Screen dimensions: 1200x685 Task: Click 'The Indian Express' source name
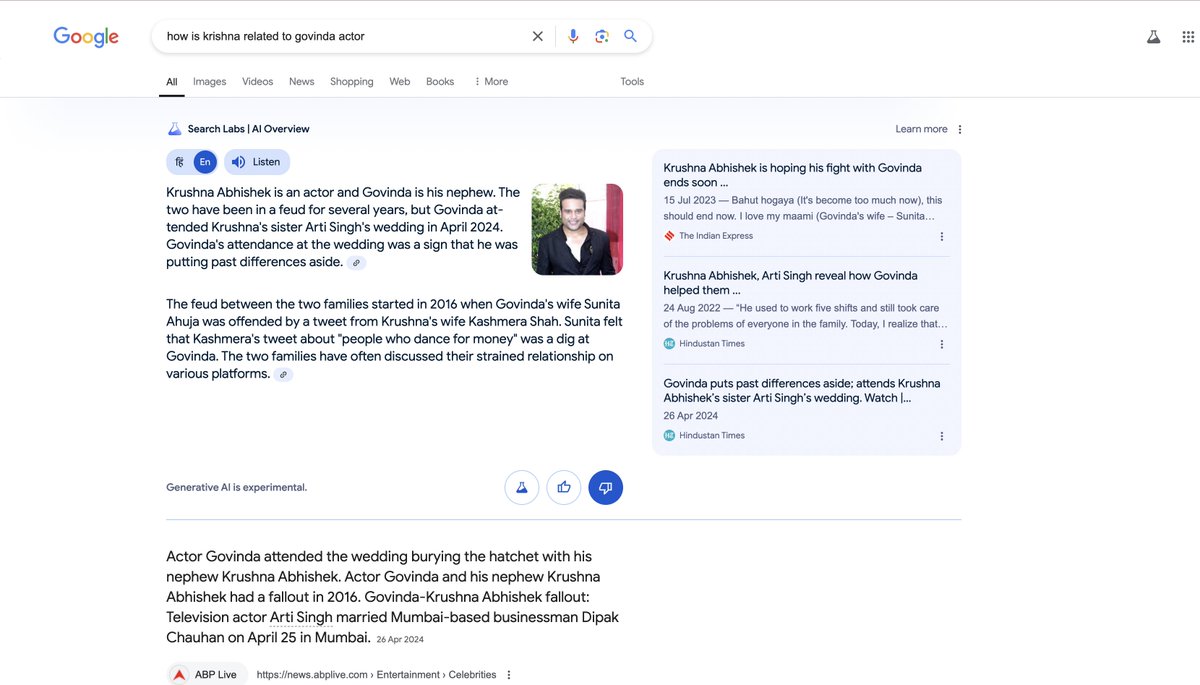pyautogui.click(x=716, y=236)
